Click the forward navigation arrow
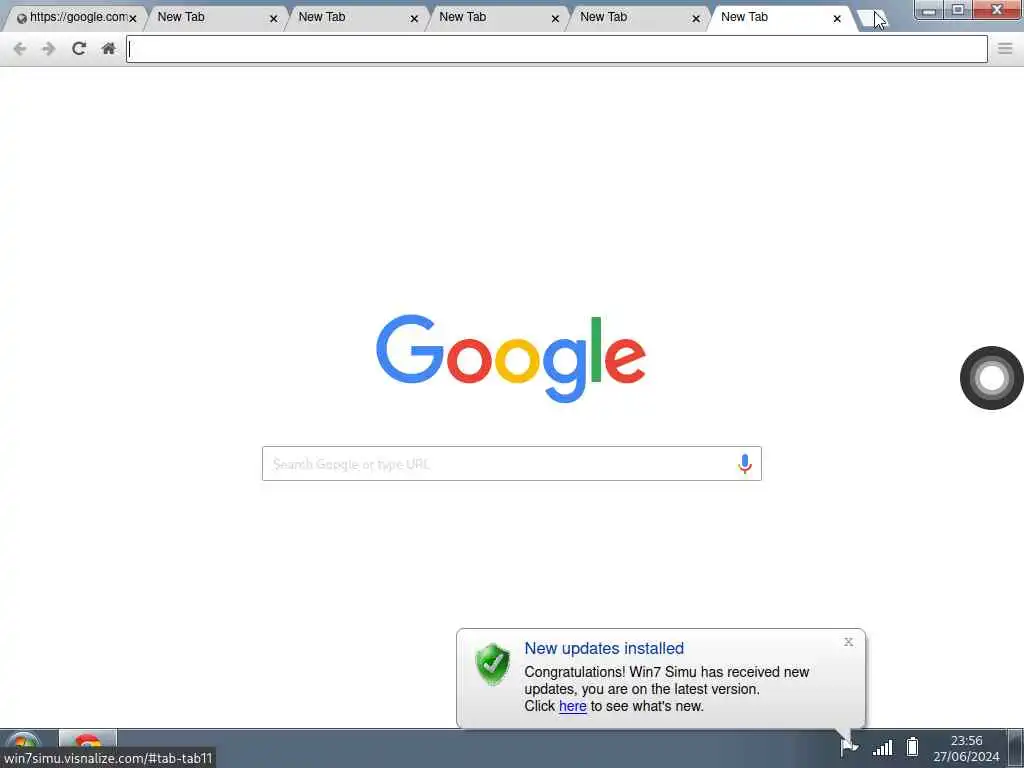Viewport: 1024px width, 768px height. 49,49
